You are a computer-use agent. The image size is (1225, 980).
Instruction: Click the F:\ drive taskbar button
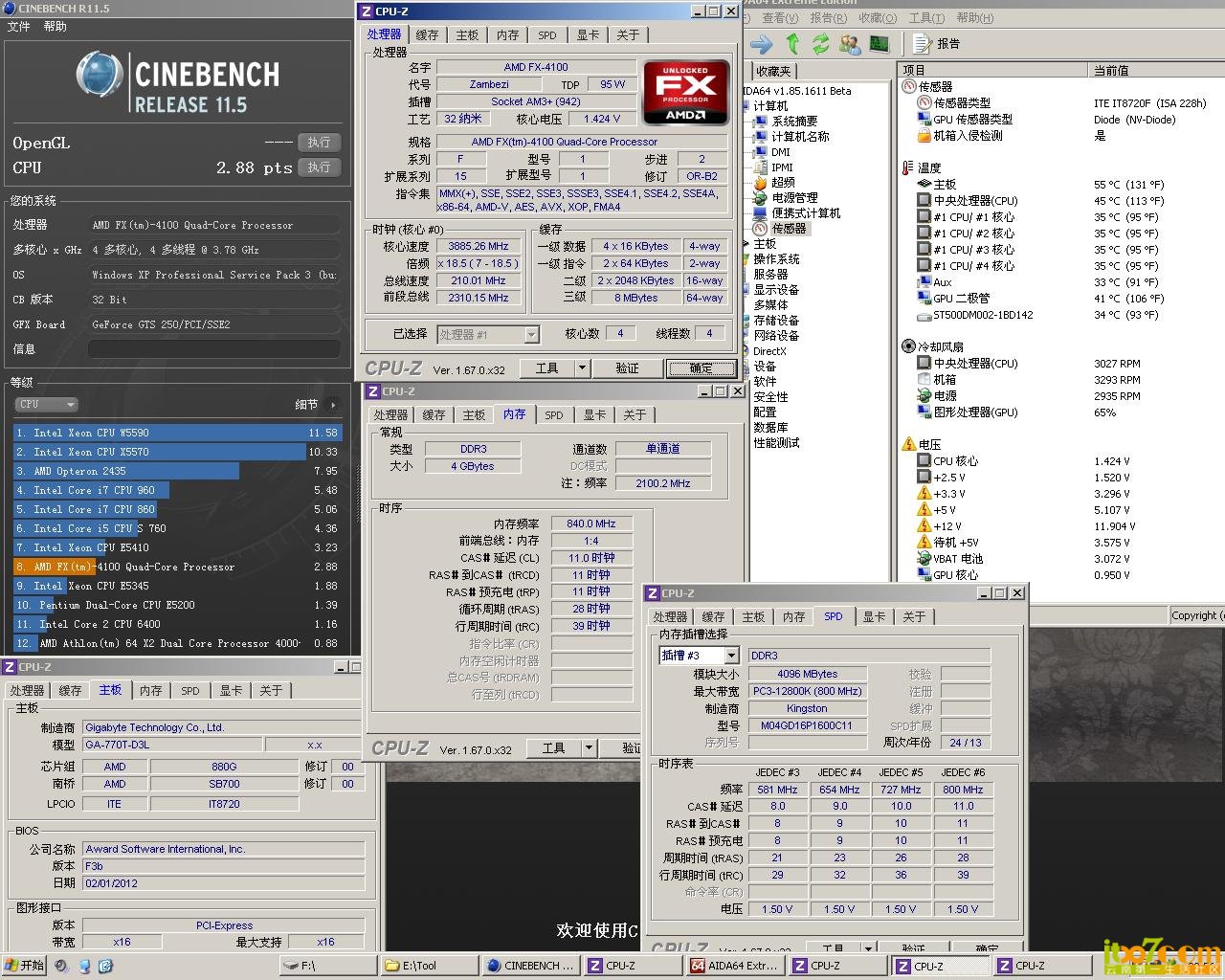(328, 966)
